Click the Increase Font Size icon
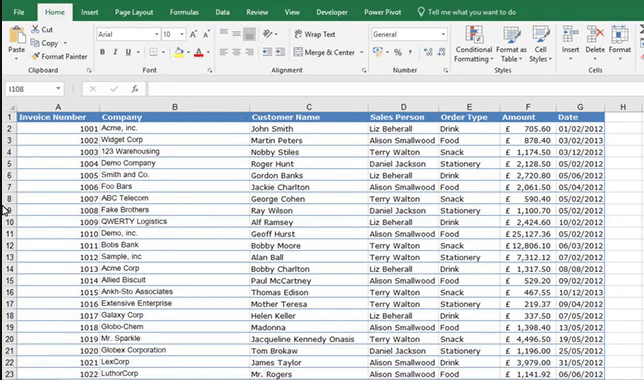This screenshot has height=380, width=644. tap(193, 34)
